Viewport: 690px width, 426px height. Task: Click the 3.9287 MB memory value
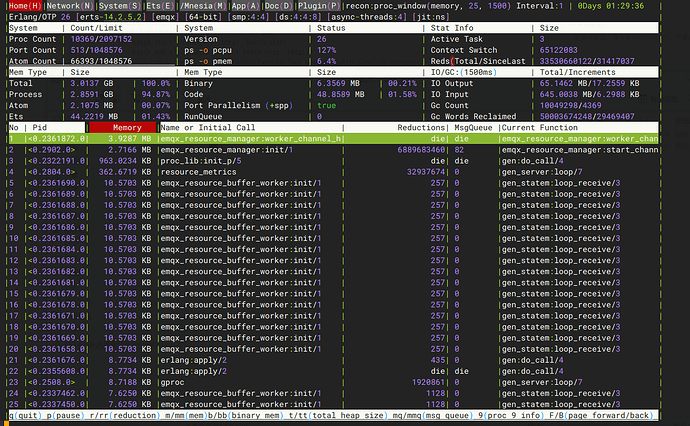tap(130, 139)
